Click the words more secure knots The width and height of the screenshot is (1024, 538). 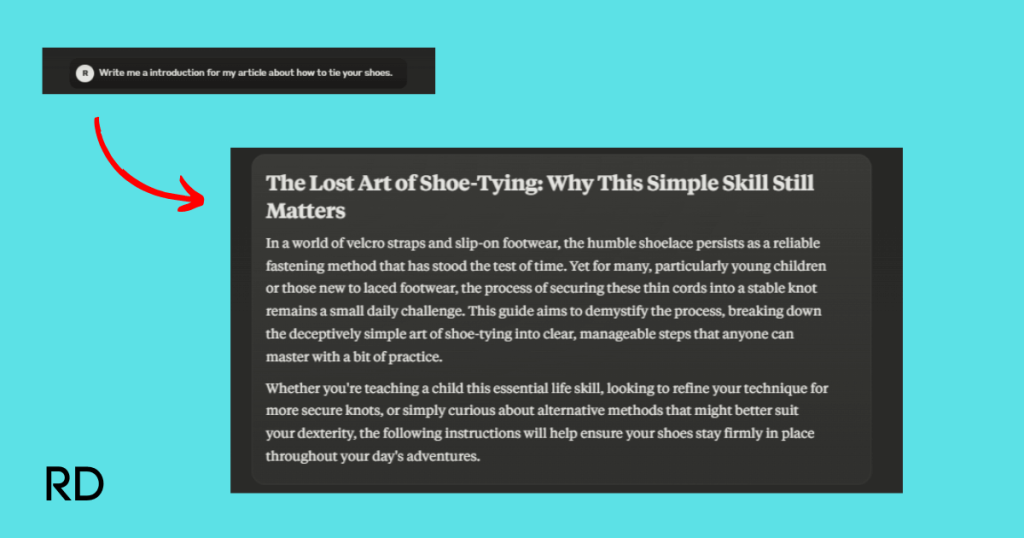click(x=308, y=411)
